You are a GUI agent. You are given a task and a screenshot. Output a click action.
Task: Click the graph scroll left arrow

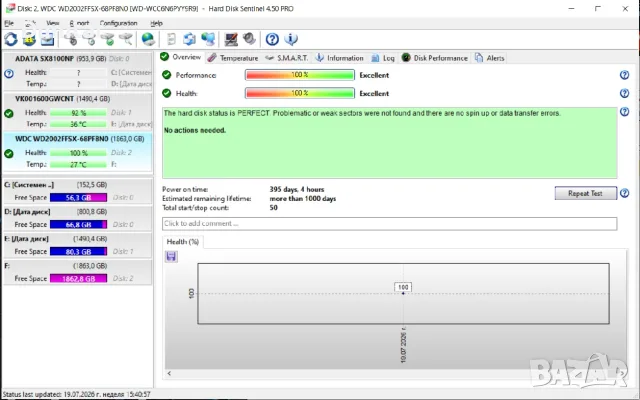(169, 373)
